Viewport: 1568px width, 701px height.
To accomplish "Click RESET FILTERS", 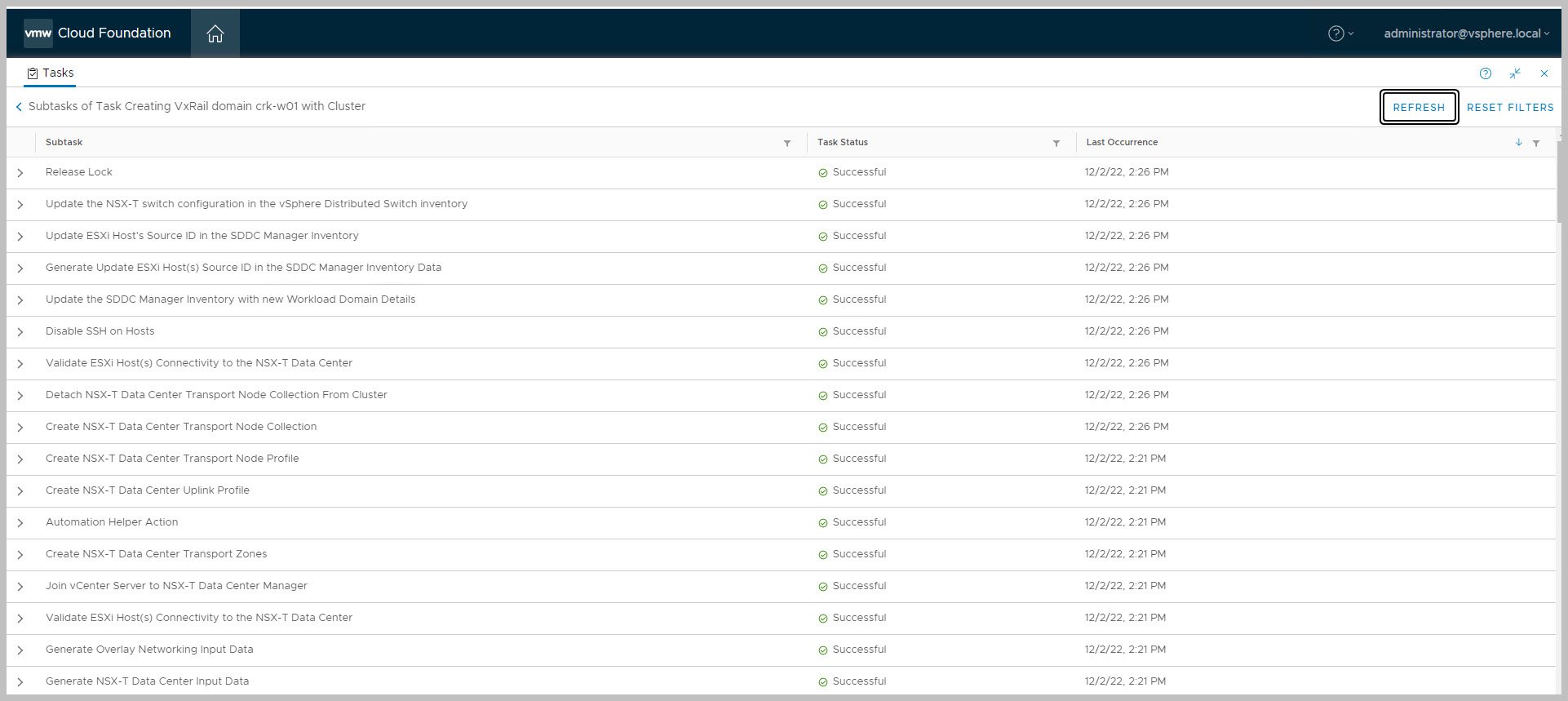I will (x=1509, y=107).
